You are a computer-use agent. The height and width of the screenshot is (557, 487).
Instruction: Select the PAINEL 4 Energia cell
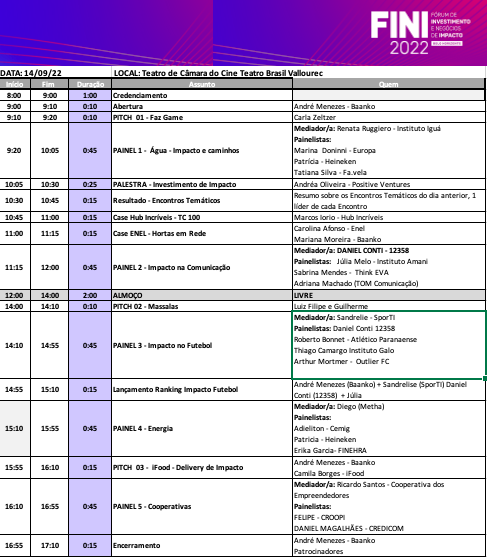coord(202,428)
